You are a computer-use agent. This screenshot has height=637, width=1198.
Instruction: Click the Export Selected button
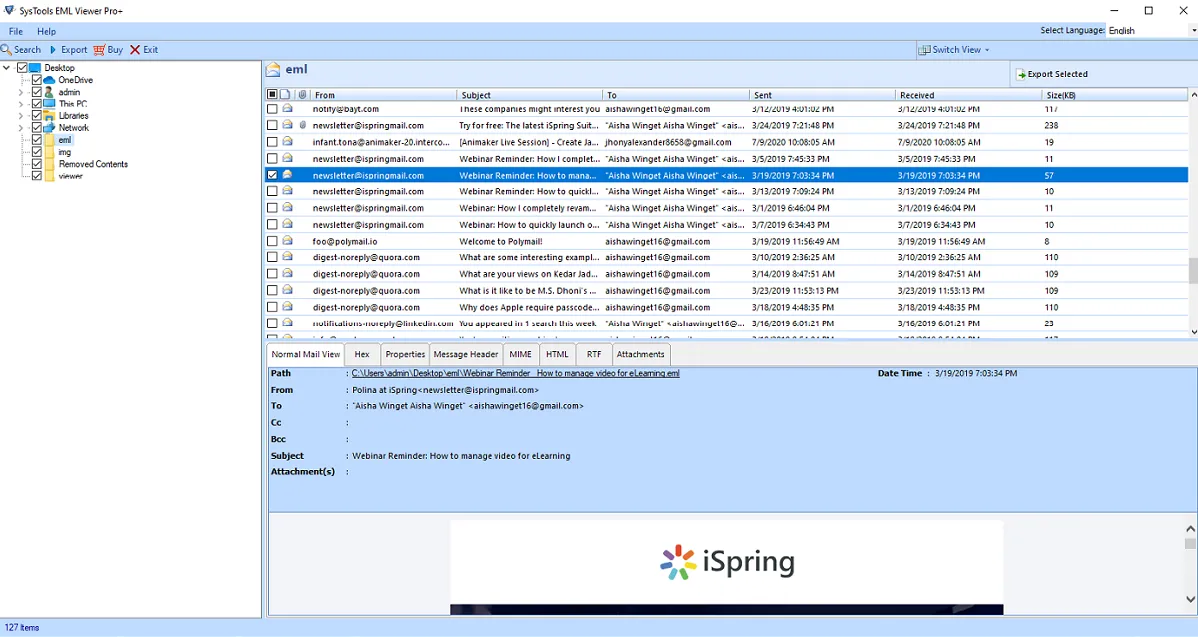[x=1052, y=74]
